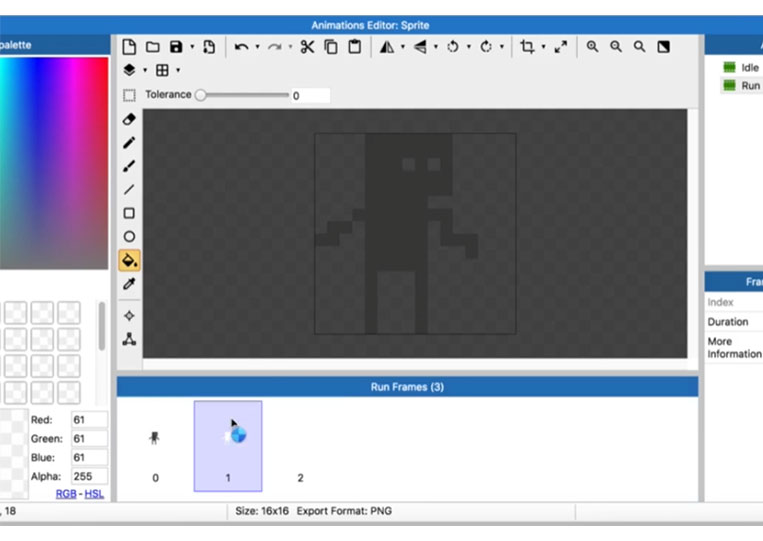Save the sprite with floppy icon
Image resolution: width=763 pixels, height=541 pixels.
pos(176,47)
